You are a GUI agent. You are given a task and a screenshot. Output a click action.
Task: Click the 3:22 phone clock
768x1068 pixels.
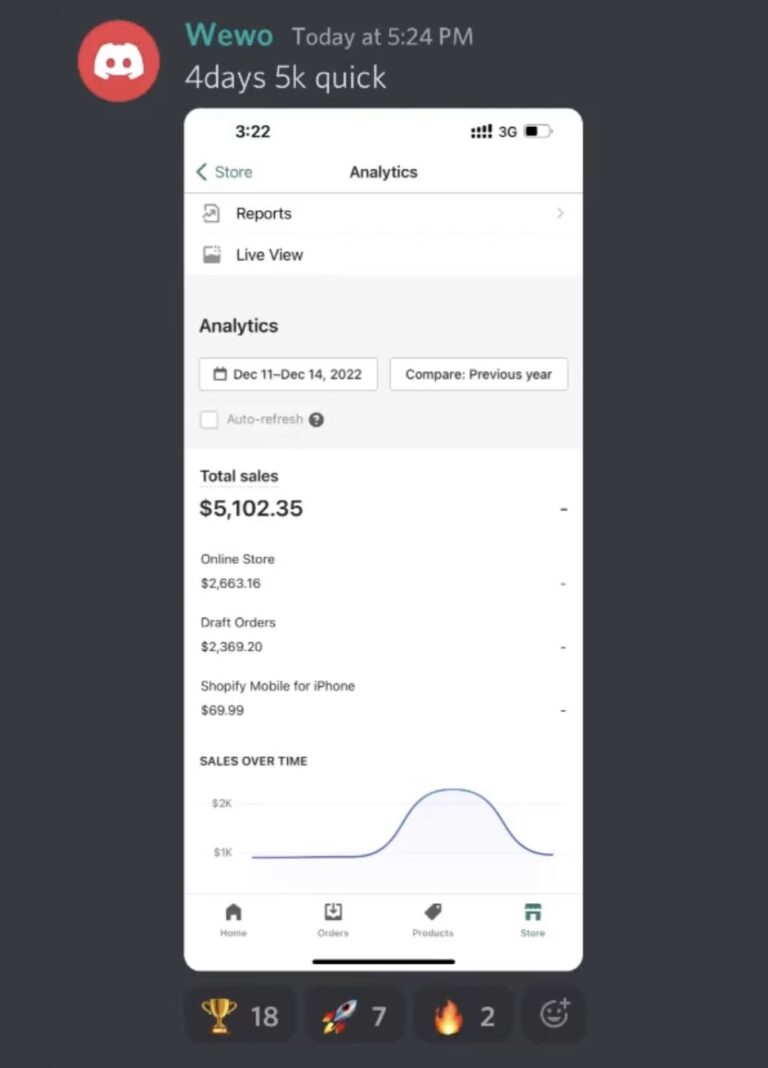point(253,131)
